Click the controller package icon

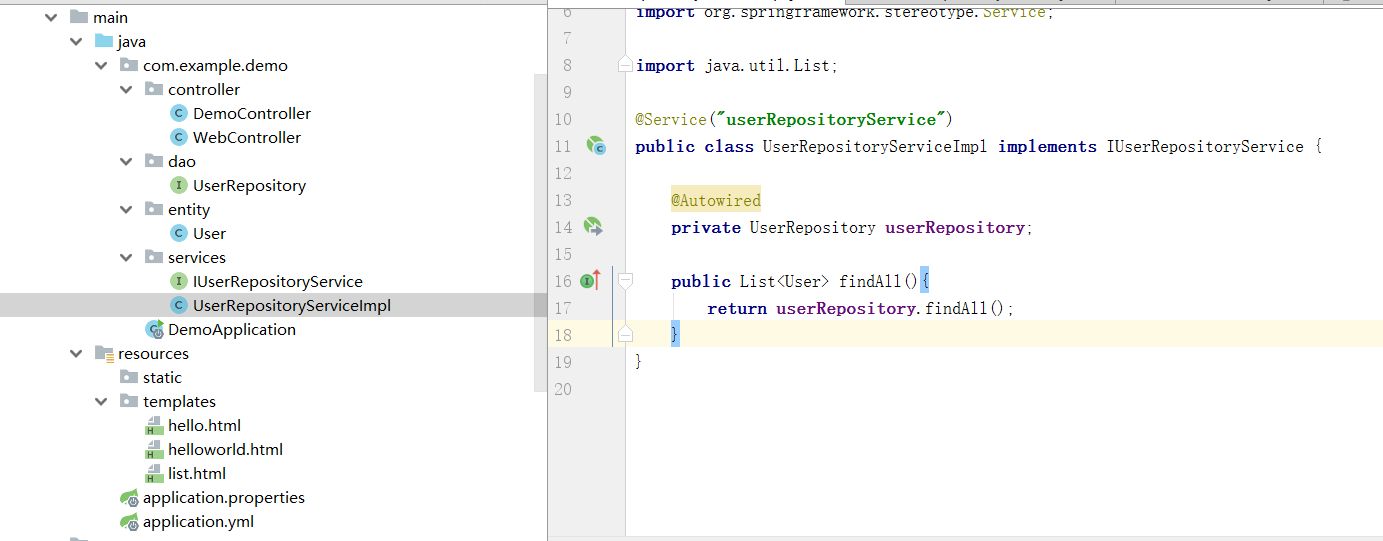(153, 89)
